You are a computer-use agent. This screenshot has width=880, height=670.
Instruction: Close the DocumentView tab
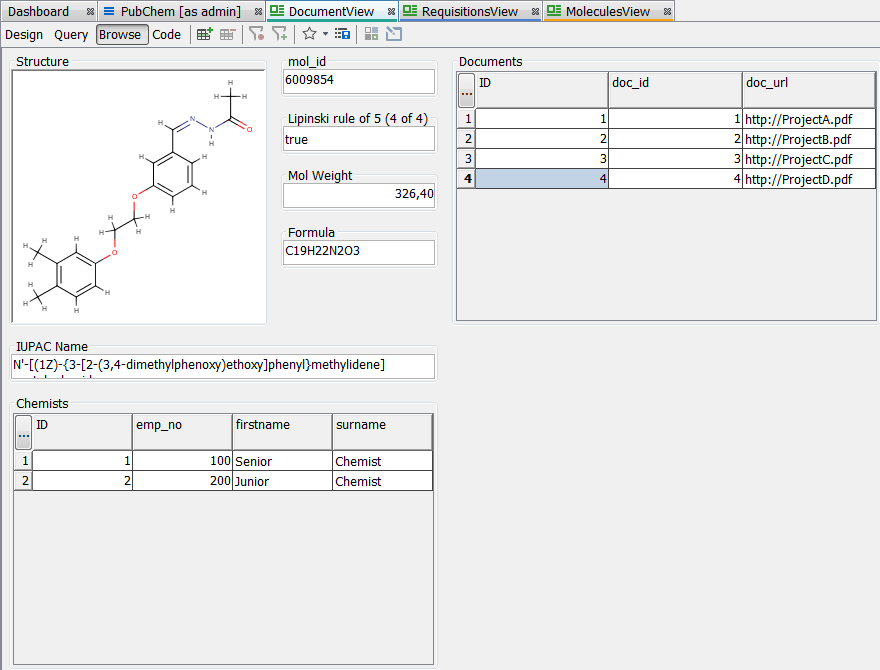click(391, 12)
